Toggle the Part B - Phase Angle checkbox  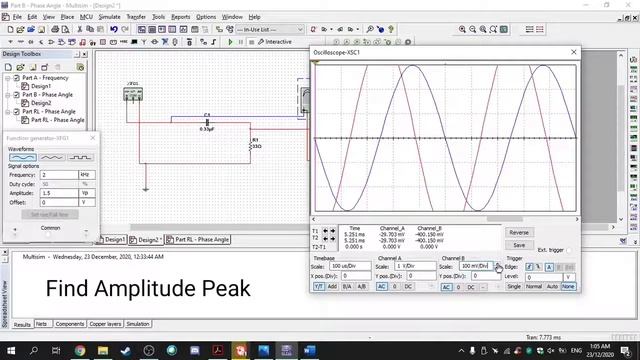tap(17, 94)
